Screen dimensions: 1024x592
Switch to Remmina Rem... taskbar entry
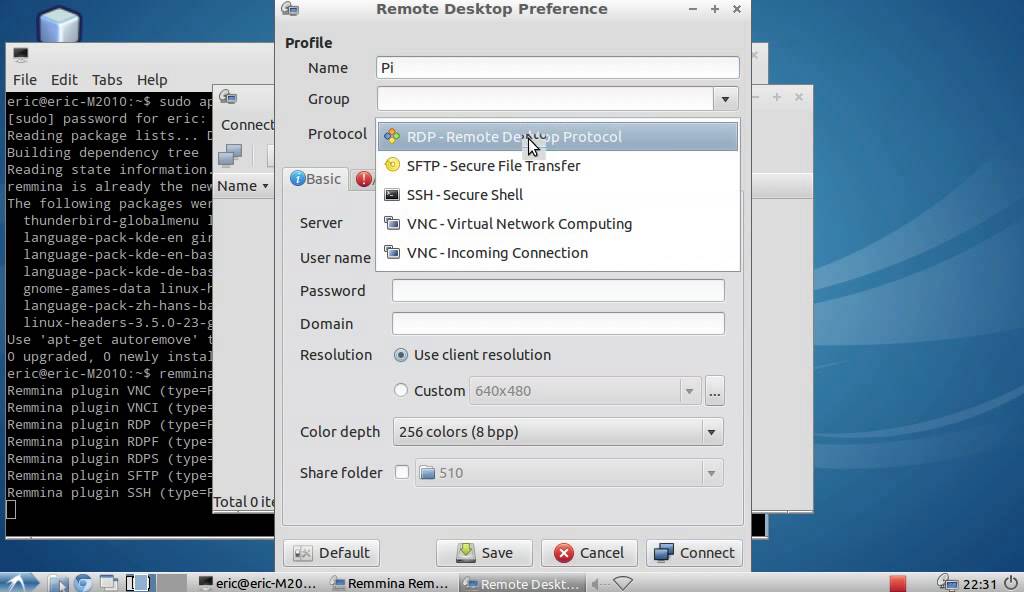point(391,583)
